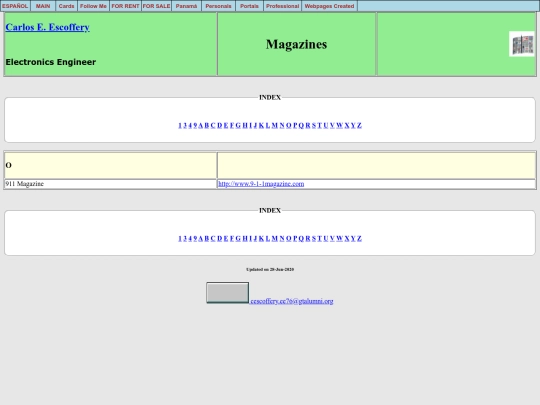Switch the site to ESPAÑOL
540x405 pixels.
pos(15,6)
